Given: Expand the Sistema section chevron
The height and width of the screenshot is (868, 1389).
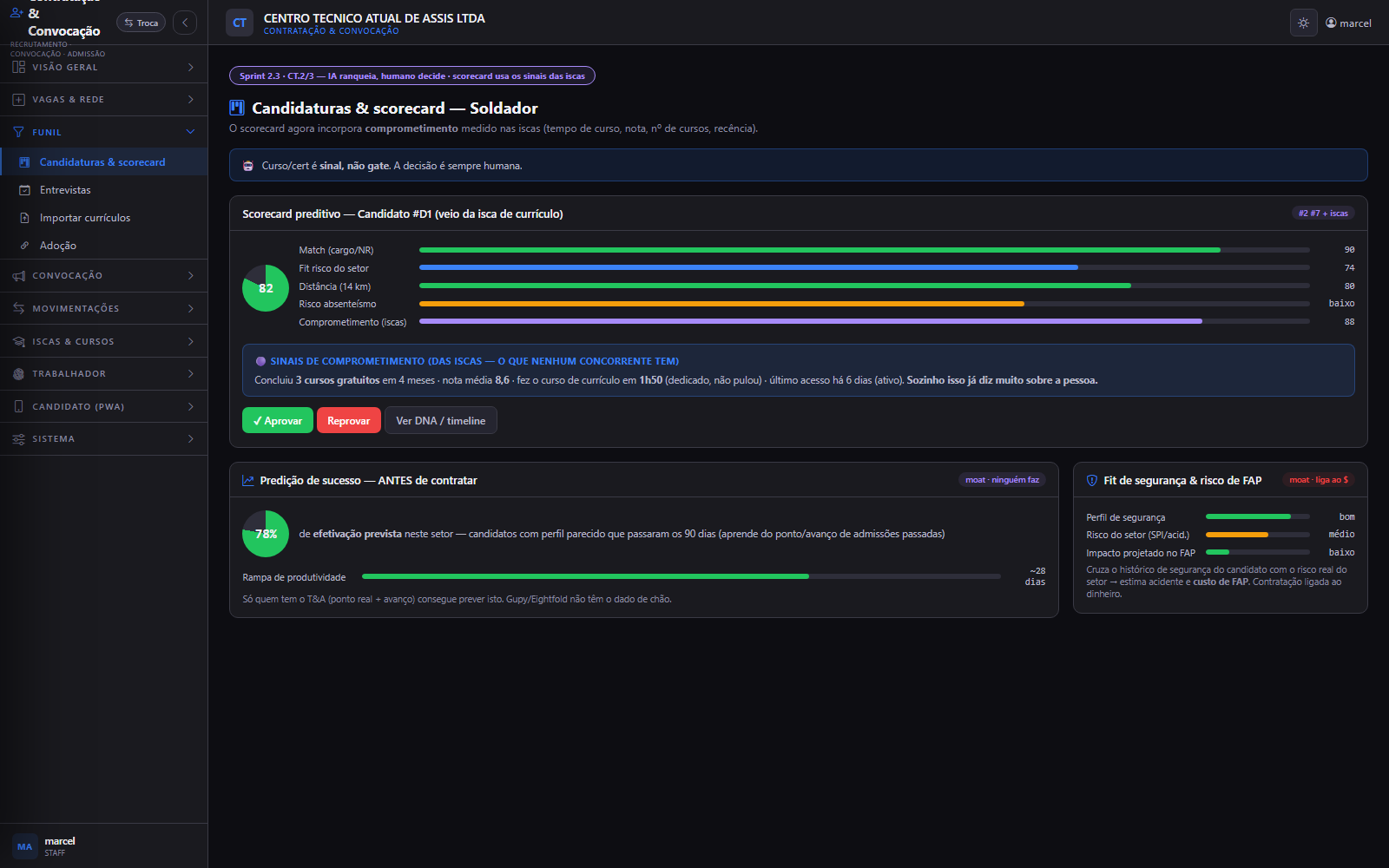Looking at the screenshot, I should coord(190,439).
